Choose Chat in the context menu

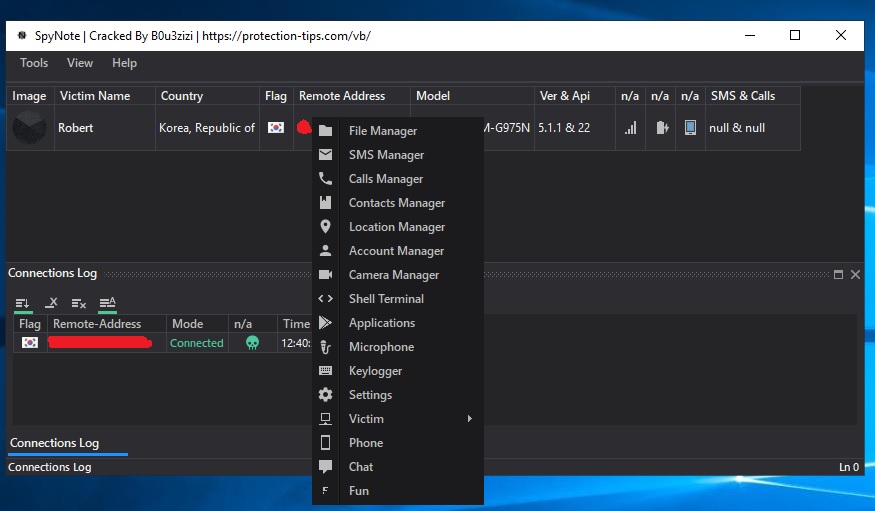397,466
